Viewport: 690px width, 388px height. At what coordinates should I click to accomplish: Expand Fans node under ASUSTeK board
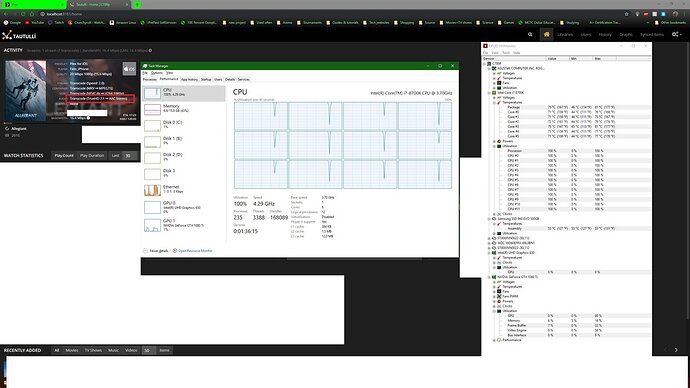click(494, 83)
